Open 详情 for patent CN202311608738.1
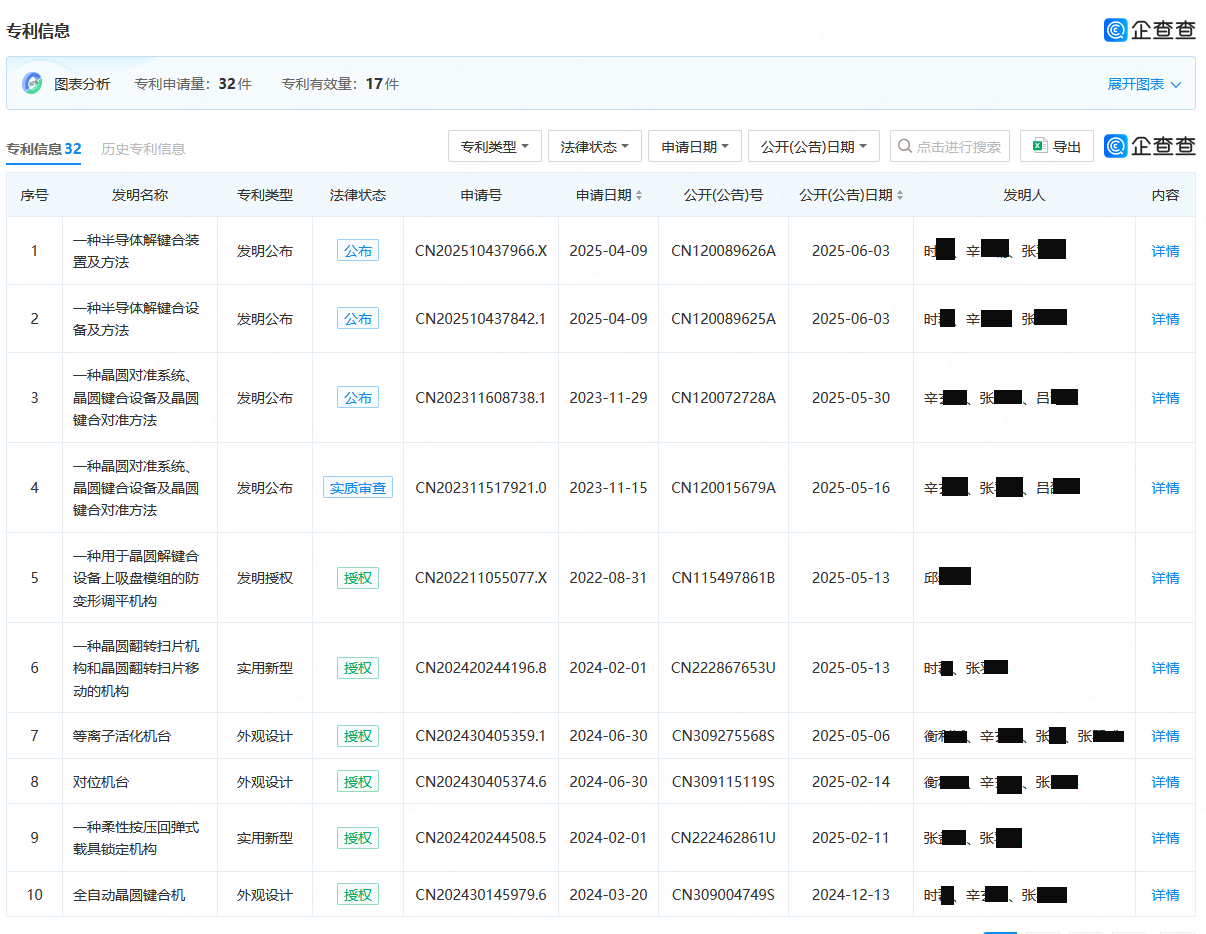Screen dimensions: 1206x934 [1165, 398]
